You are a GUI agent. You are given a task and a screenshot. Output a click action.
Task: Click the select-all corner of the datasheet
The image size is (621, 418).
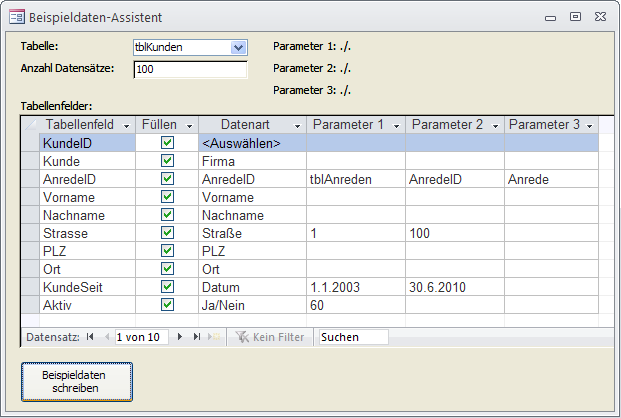tap(30, 125)
